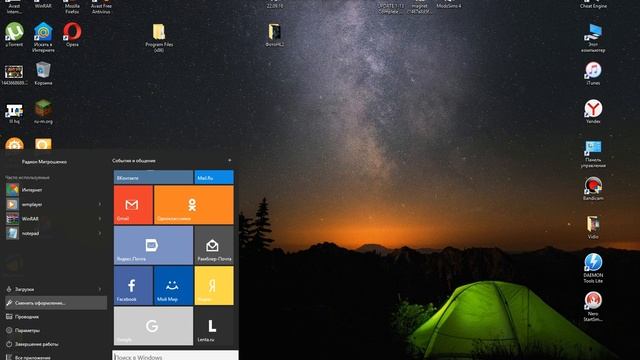The image size is (640, 360).
Task: Launch Bandicam from the desktop
Action: (x=593, y=188)
